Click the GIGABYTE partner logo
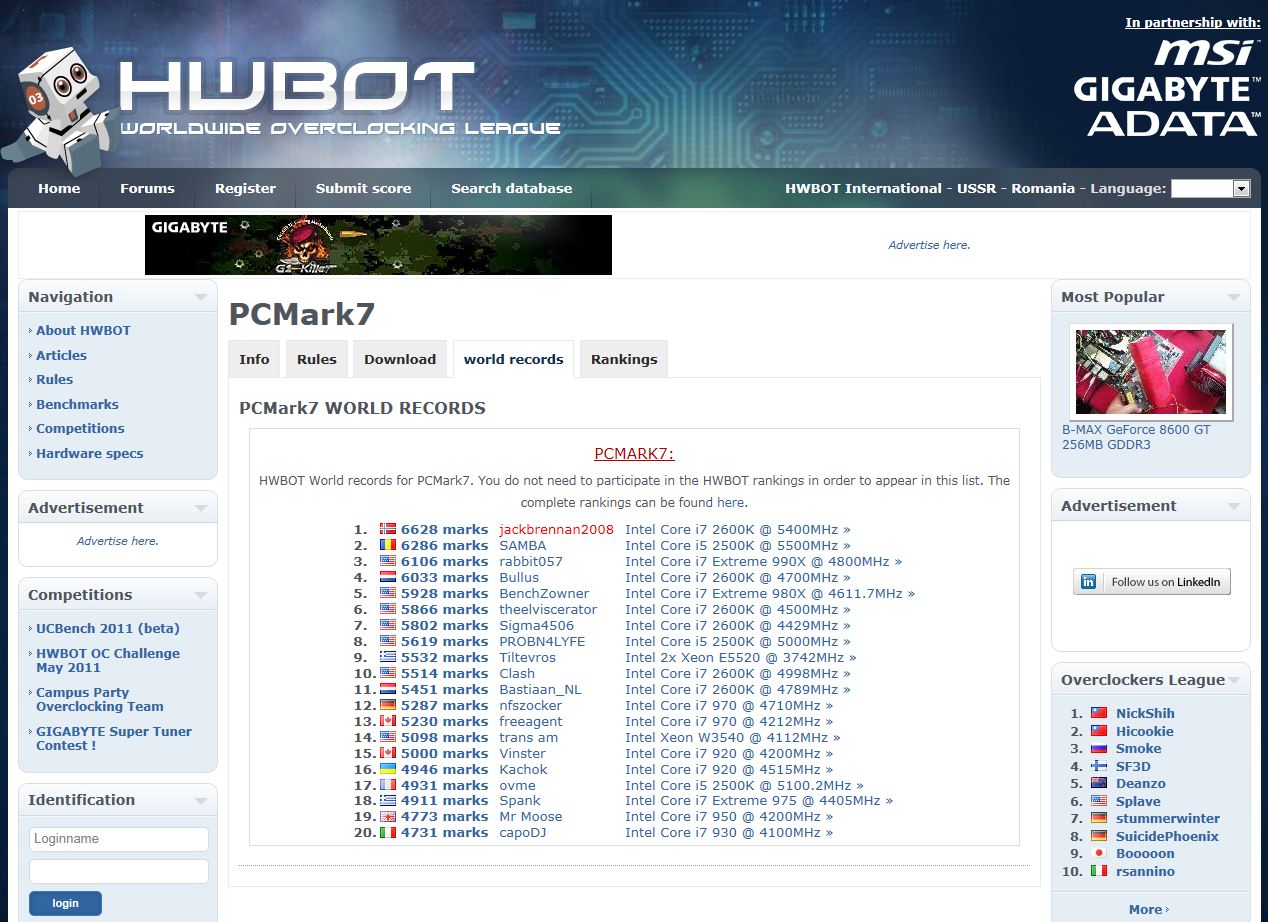The image size is (1268, 922). 1166,91
